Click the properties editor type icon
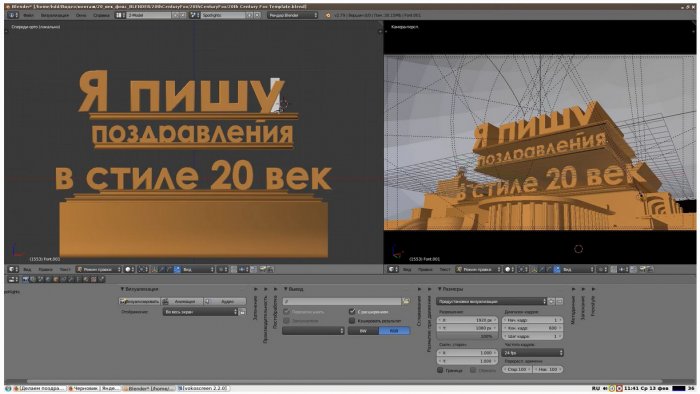This screenshot has height=394, width=700. coord(12,279)
